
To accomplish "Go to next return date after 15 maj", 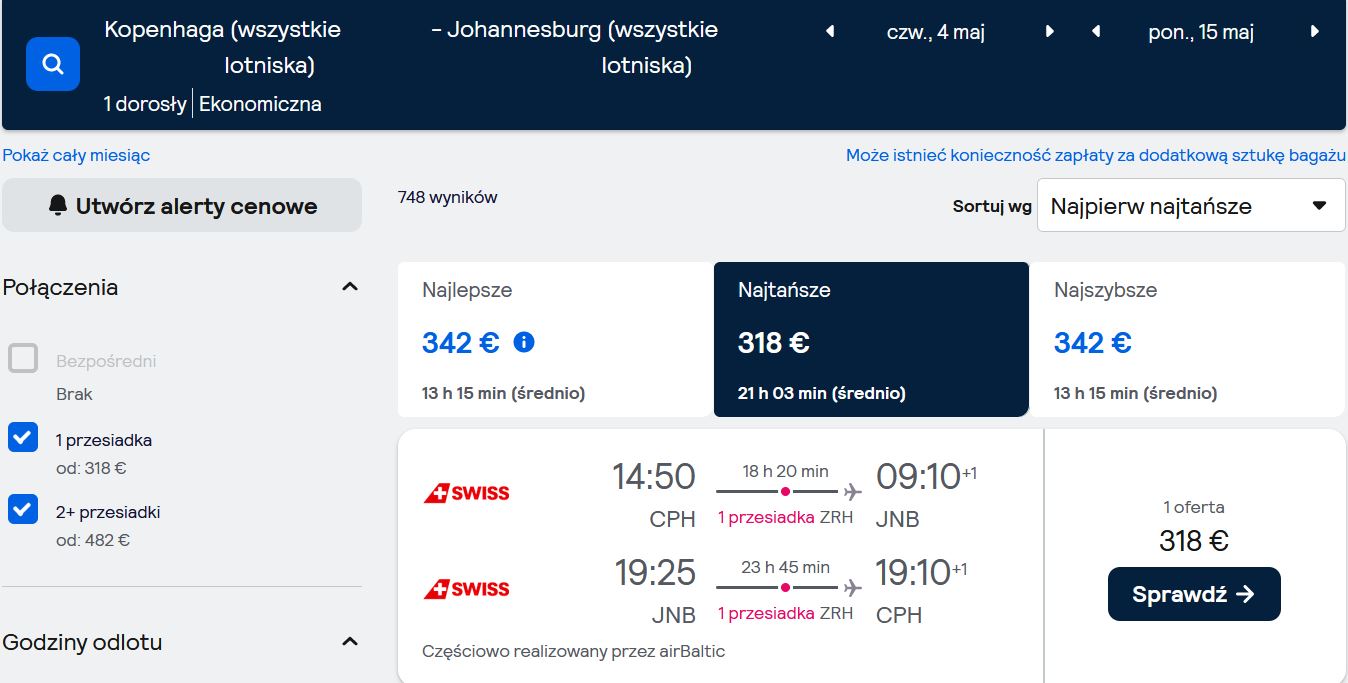I will (1315, 32).
